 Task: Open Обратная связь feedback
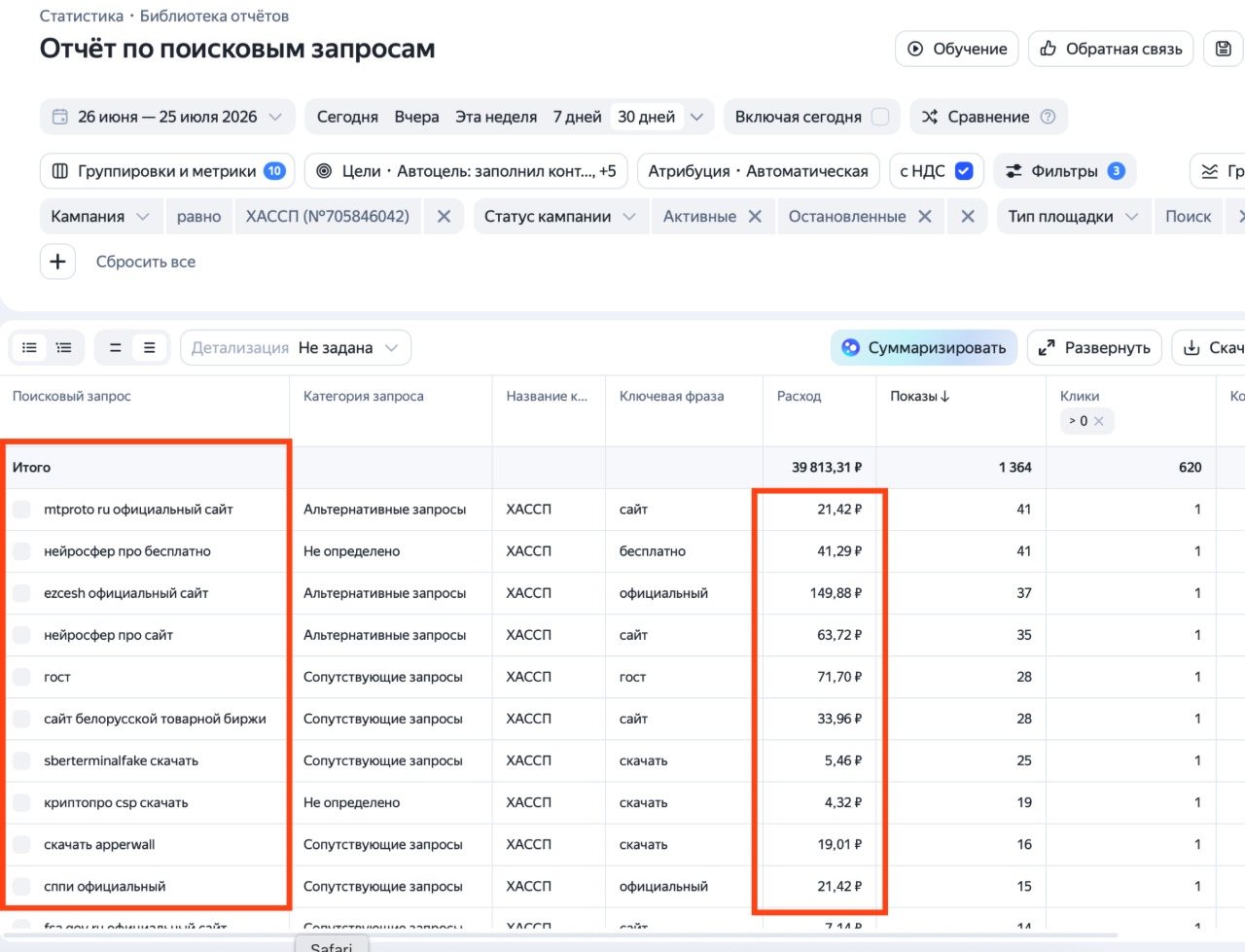tap(1111, 49)
